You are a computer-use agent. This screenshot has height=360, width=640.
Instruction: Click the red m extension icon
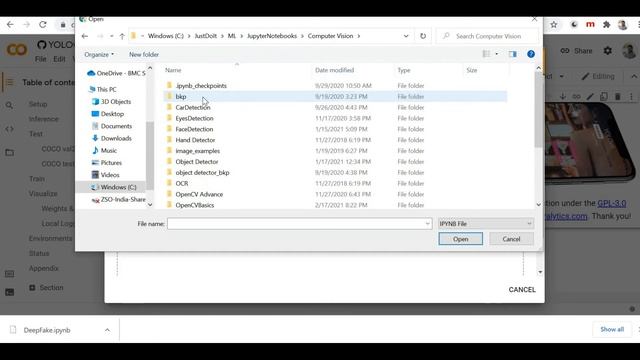(x=590, y=24)
